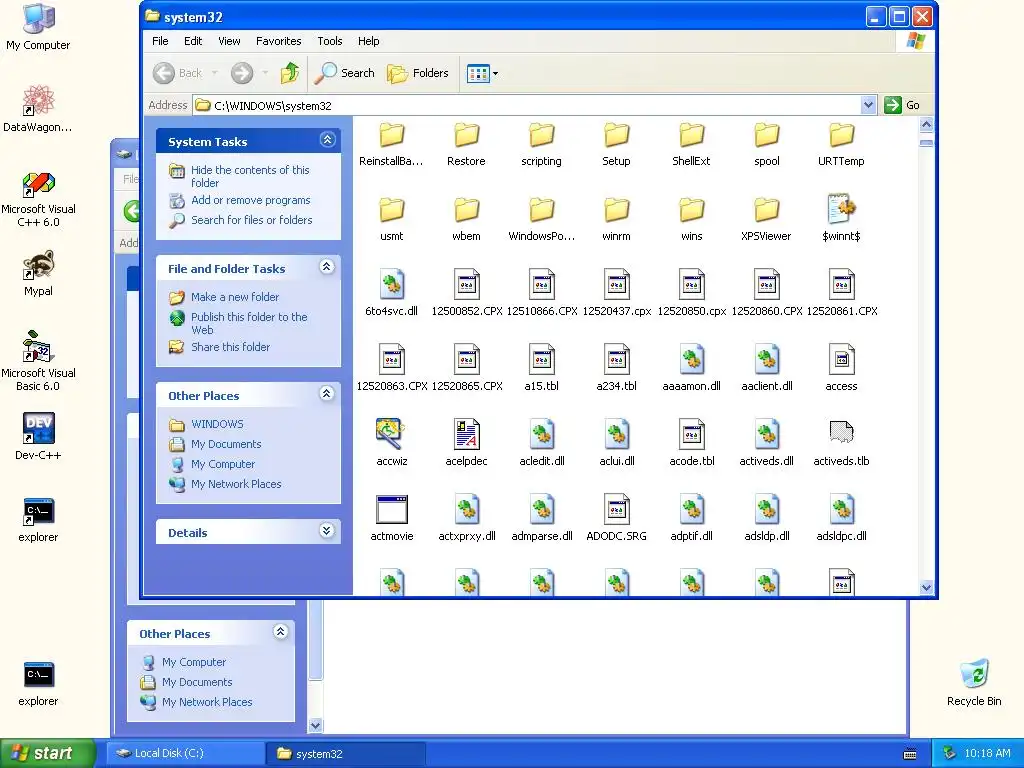Image resolution: width=1024 pixels, height=768 pixels.
Task: Select the Setup folder icon
Action: click(616, 135)
